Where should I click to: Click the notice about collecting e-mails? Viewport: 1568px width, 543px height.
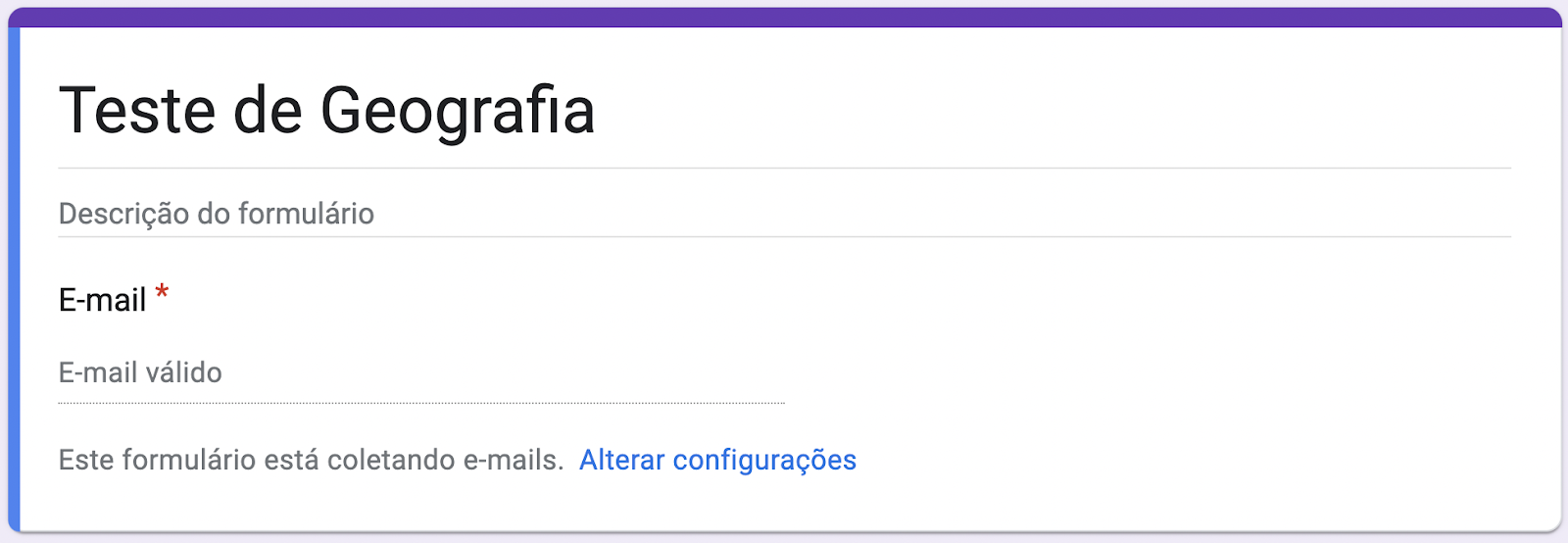(311, 460)
